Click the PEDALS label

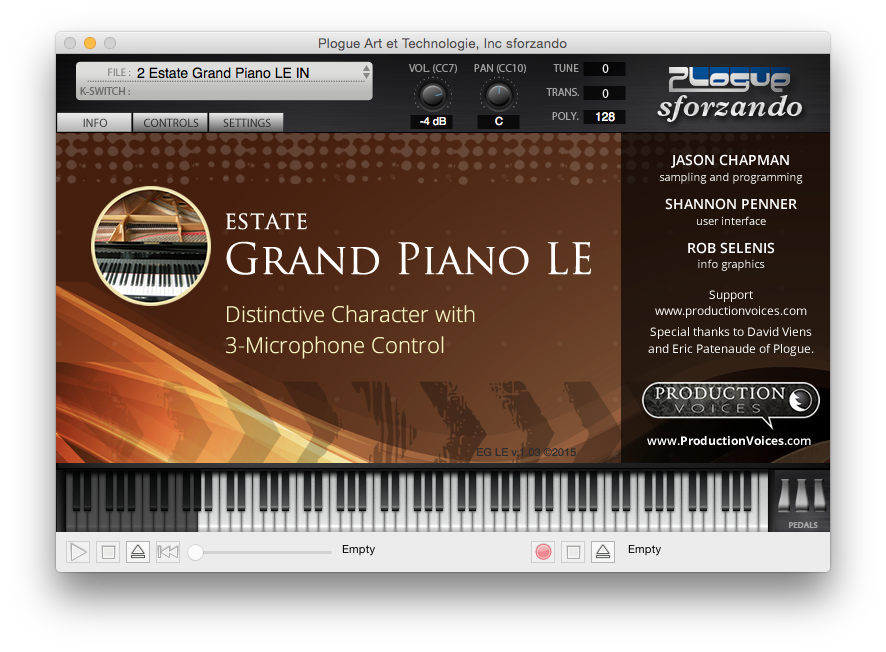coord(803,525)
